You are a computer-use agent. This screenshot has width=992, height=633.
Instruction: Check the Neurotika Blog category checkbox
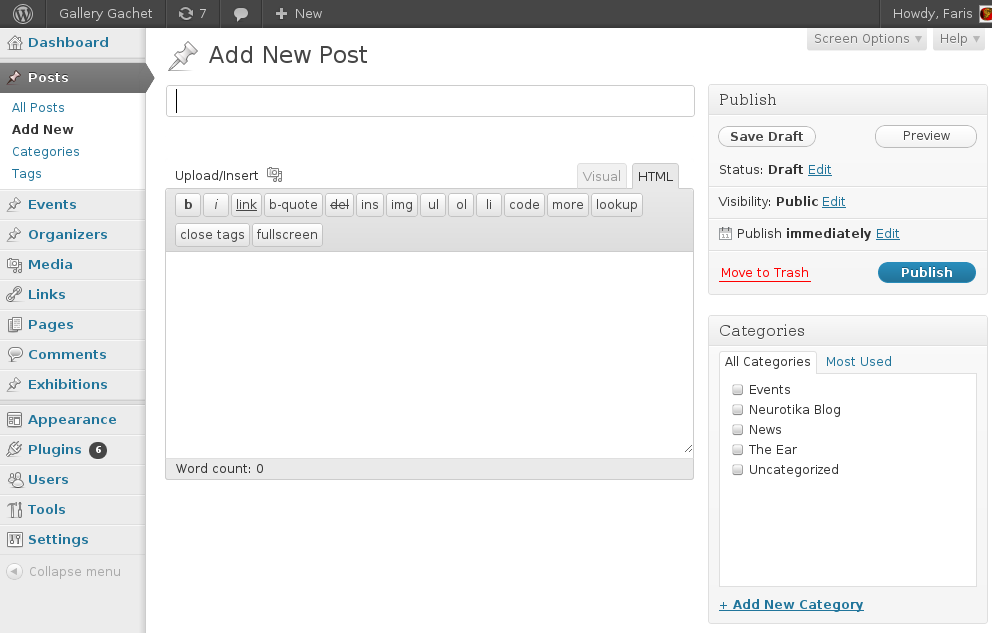click(x=738, y=409)
